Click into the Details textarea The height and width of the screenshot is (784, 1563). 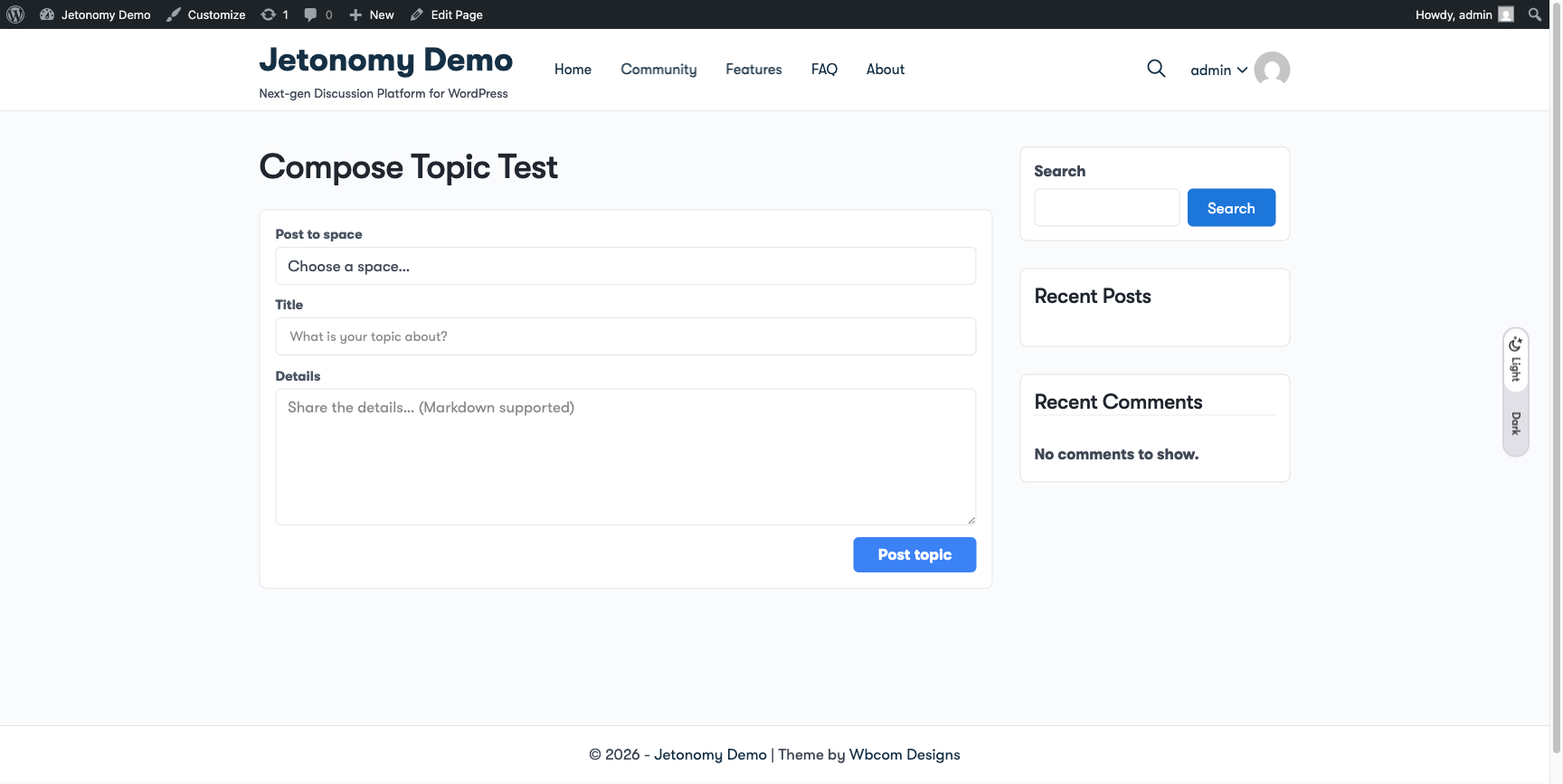[x=626, y=457]
